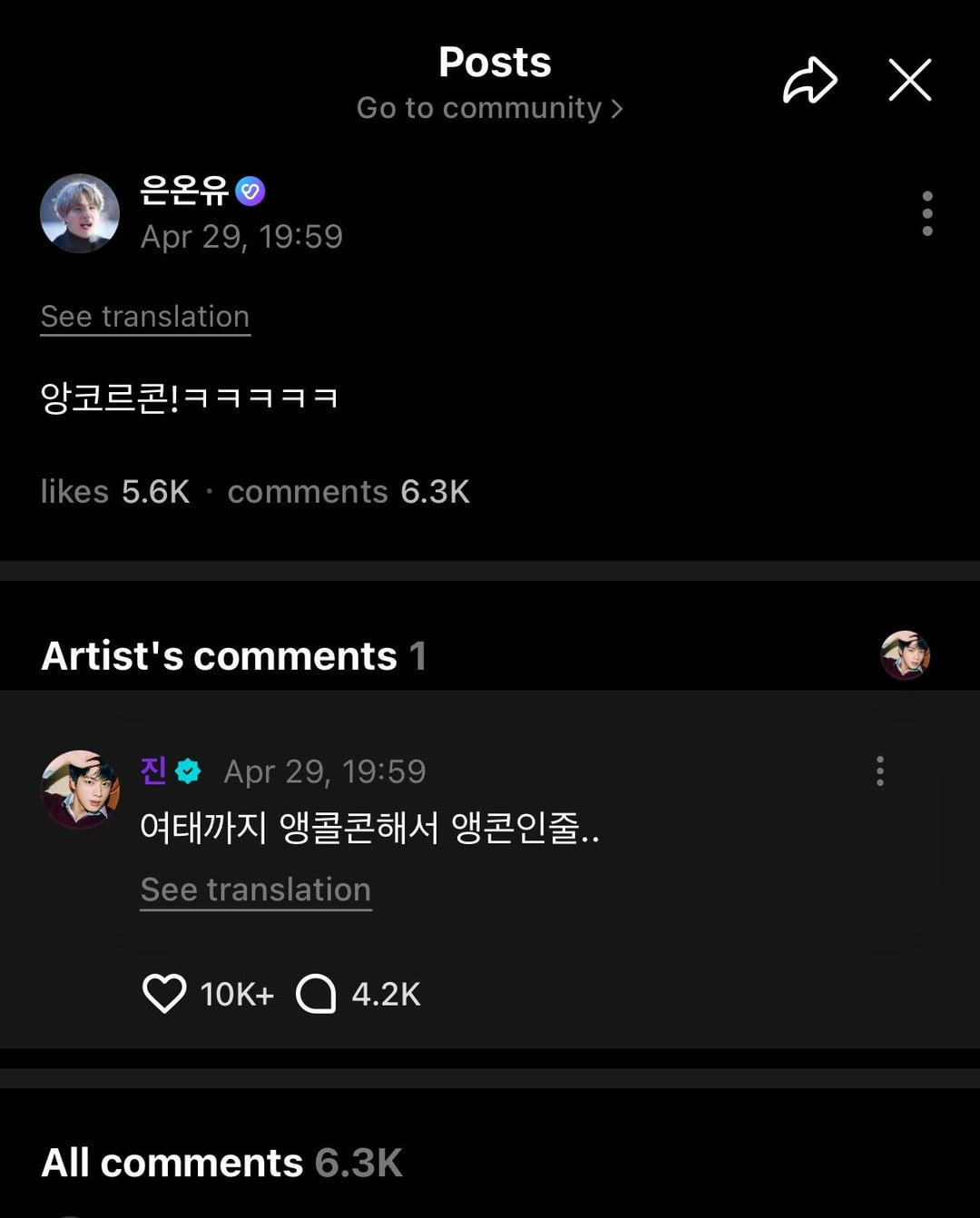
Task: Open artist comment three-dot menu
Action: [879, 771]
